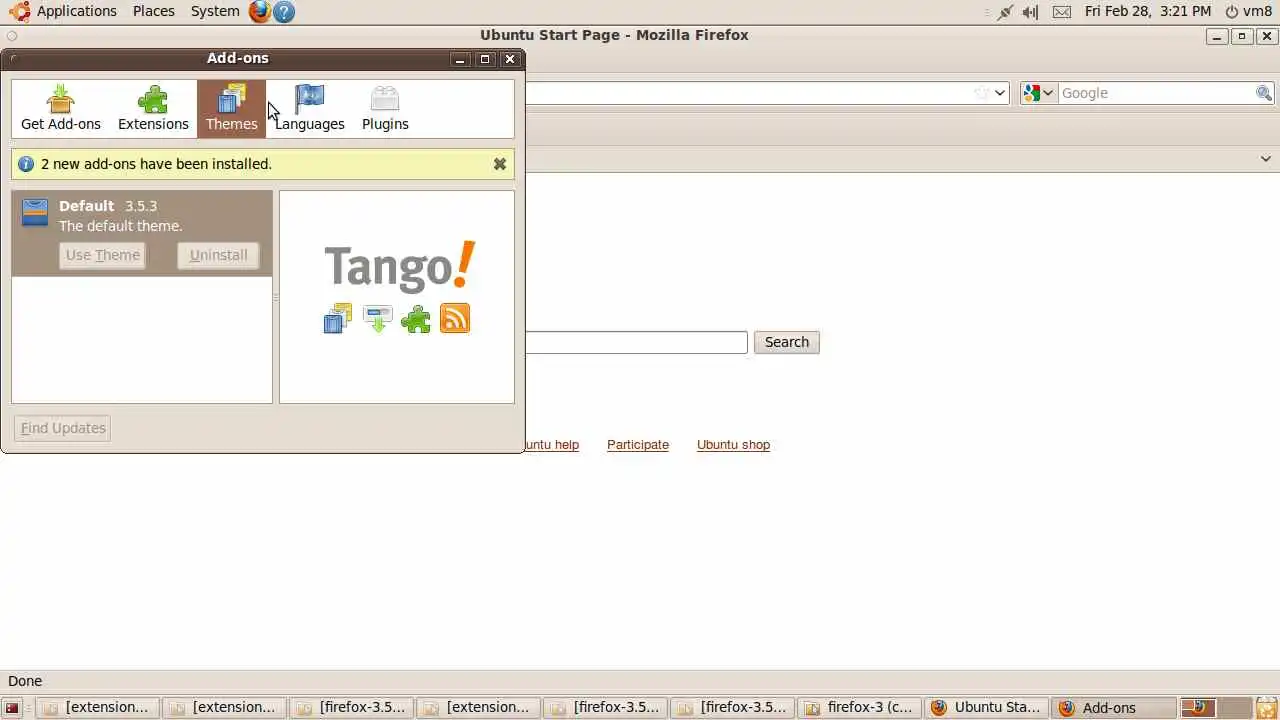Open the Get Add-ons section
This screenshot has height=720, width=1280.
pyautogui.click(x=61, y=108)
